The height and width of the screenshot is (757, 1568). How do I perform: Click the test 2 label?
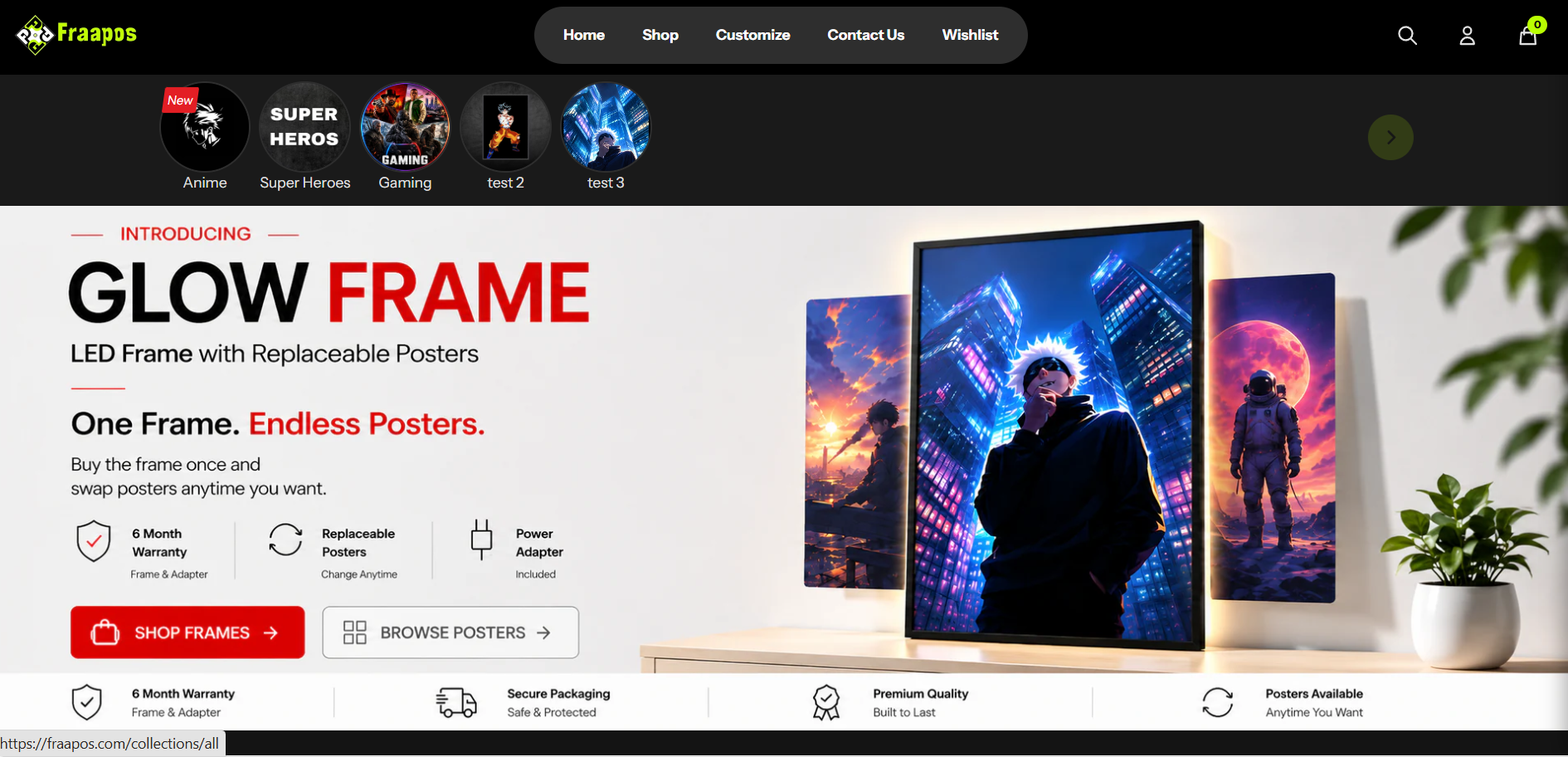pos(505,183)
